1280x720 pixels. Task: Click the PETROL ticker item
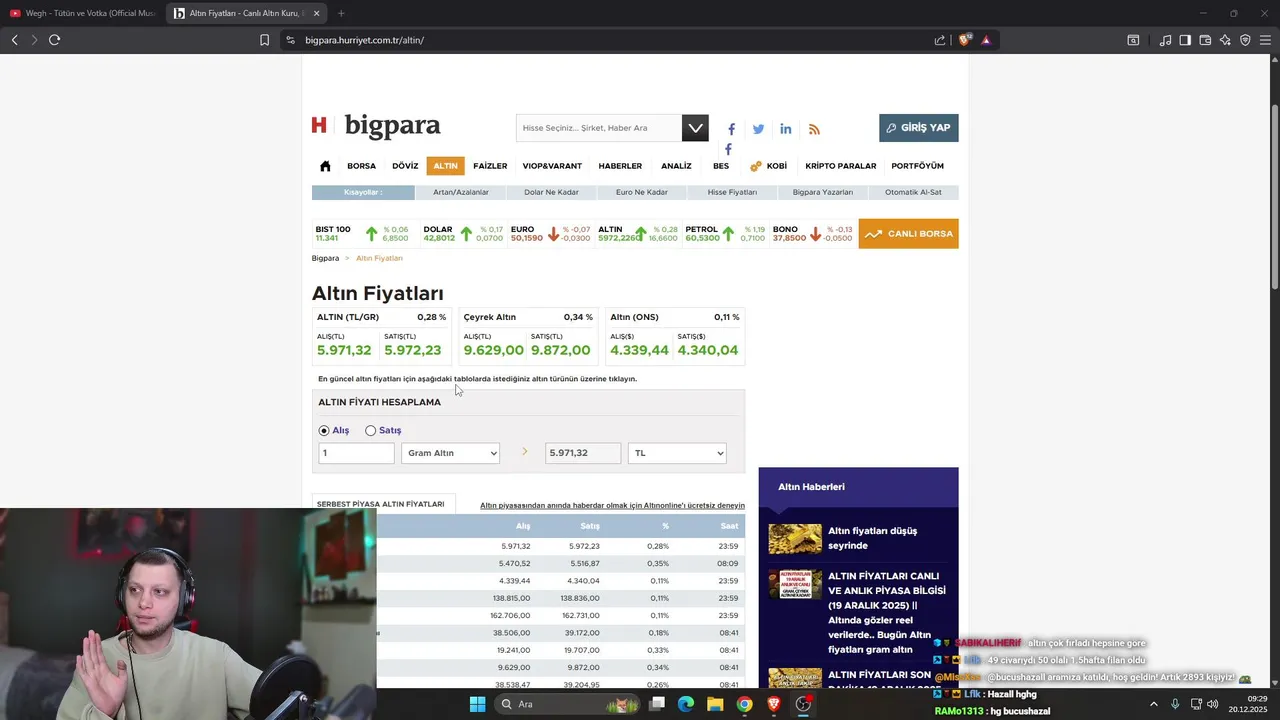(x=724, y=234)
